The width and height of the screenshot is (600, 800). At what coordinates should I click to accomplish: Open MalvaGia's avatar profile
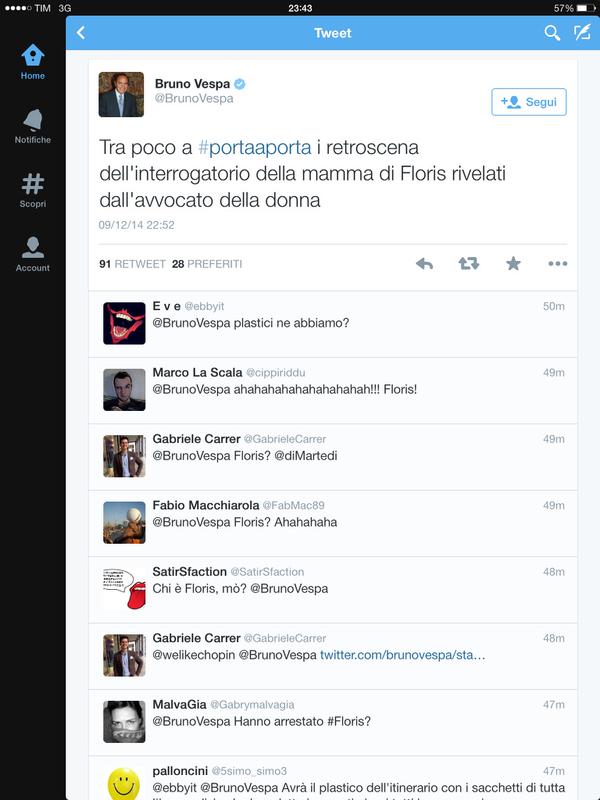[x=124, y=721]
